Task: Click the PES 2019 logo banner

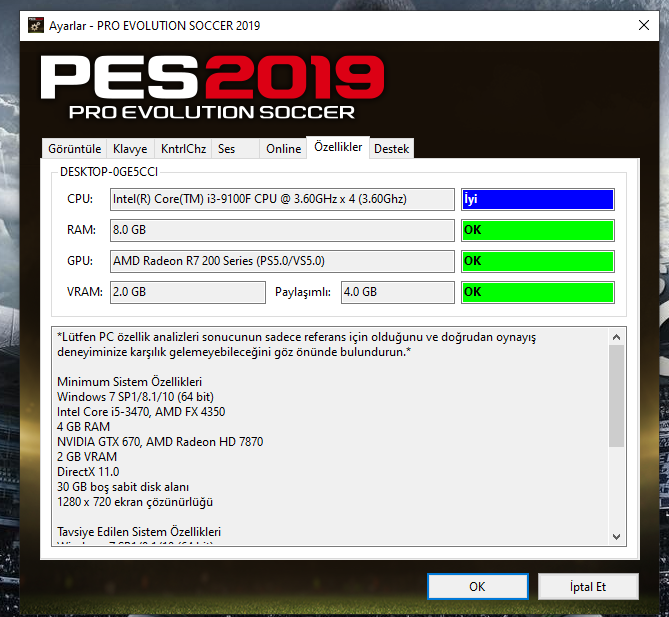Action: [212, 88]
